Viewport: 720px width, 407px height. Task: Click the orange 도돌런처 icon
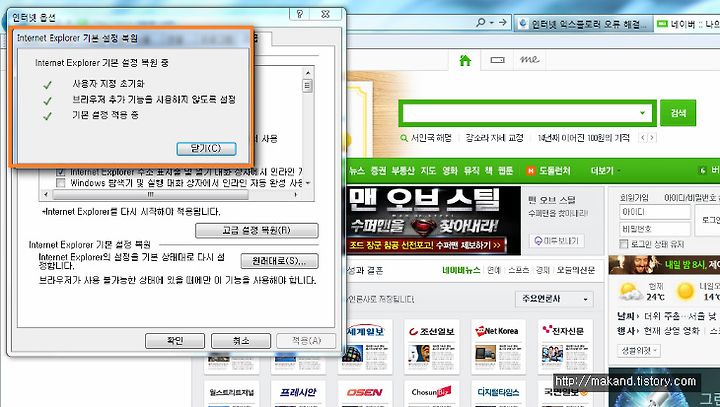tap(531, 171)
